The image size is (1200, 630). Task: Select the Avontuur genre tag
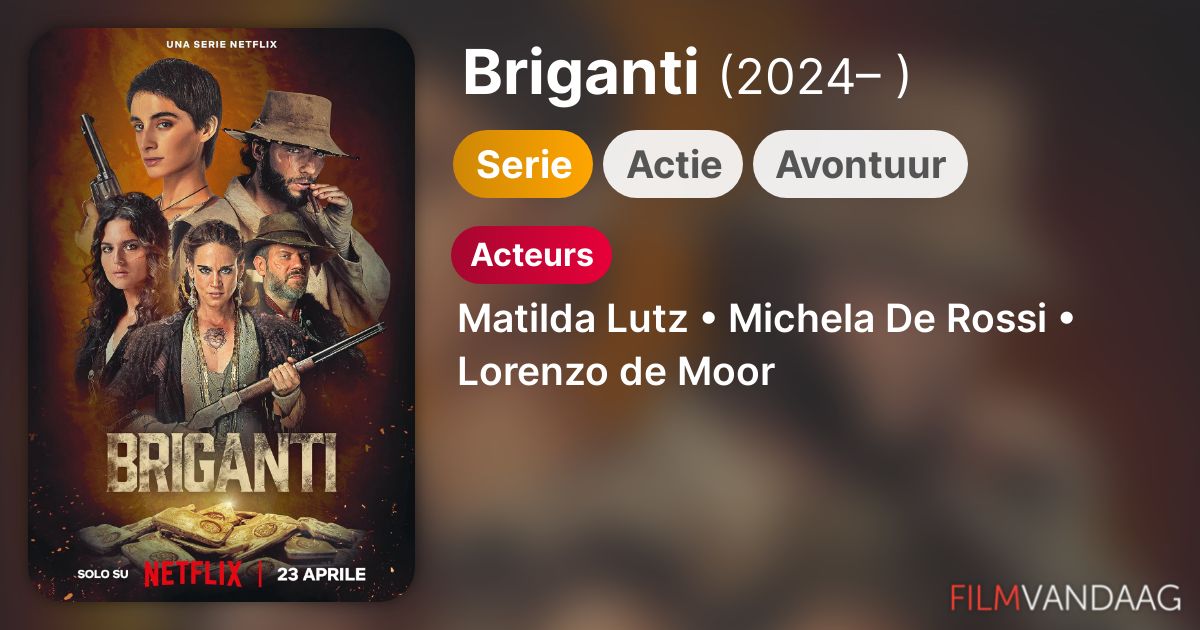pos(860,164)
